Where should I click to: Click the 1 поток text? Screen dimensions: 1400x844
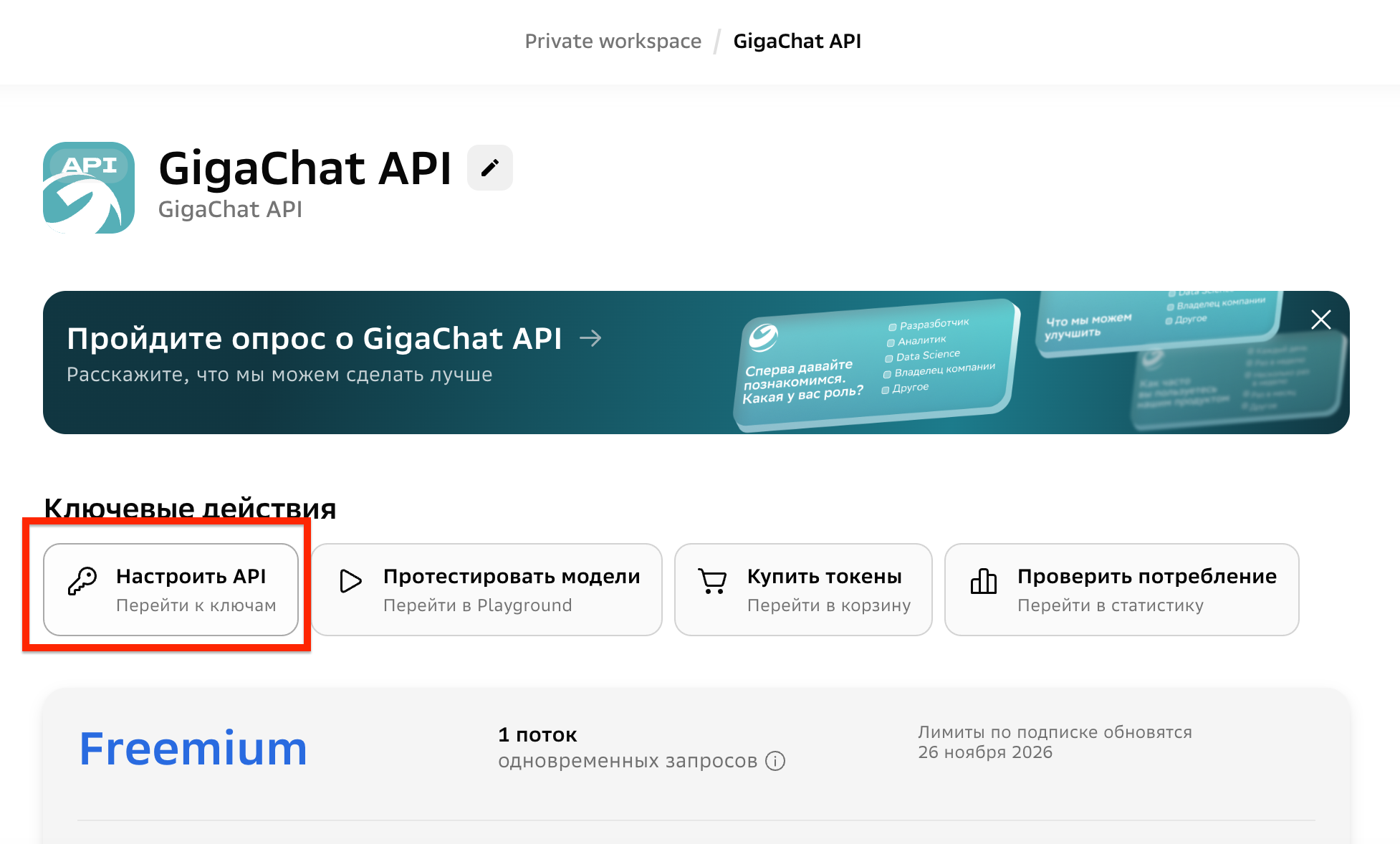tap(537, 734)
